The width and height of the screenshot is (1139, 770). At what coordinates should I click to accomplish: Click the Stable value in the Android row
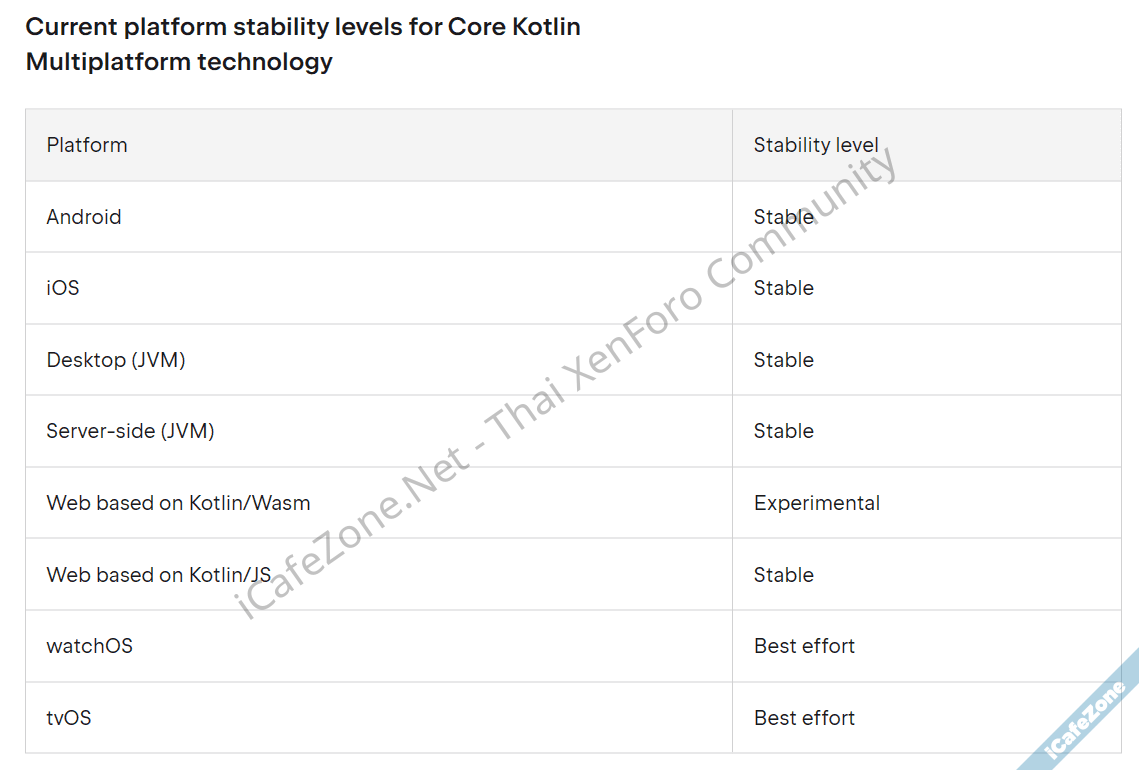pos(784,217)
